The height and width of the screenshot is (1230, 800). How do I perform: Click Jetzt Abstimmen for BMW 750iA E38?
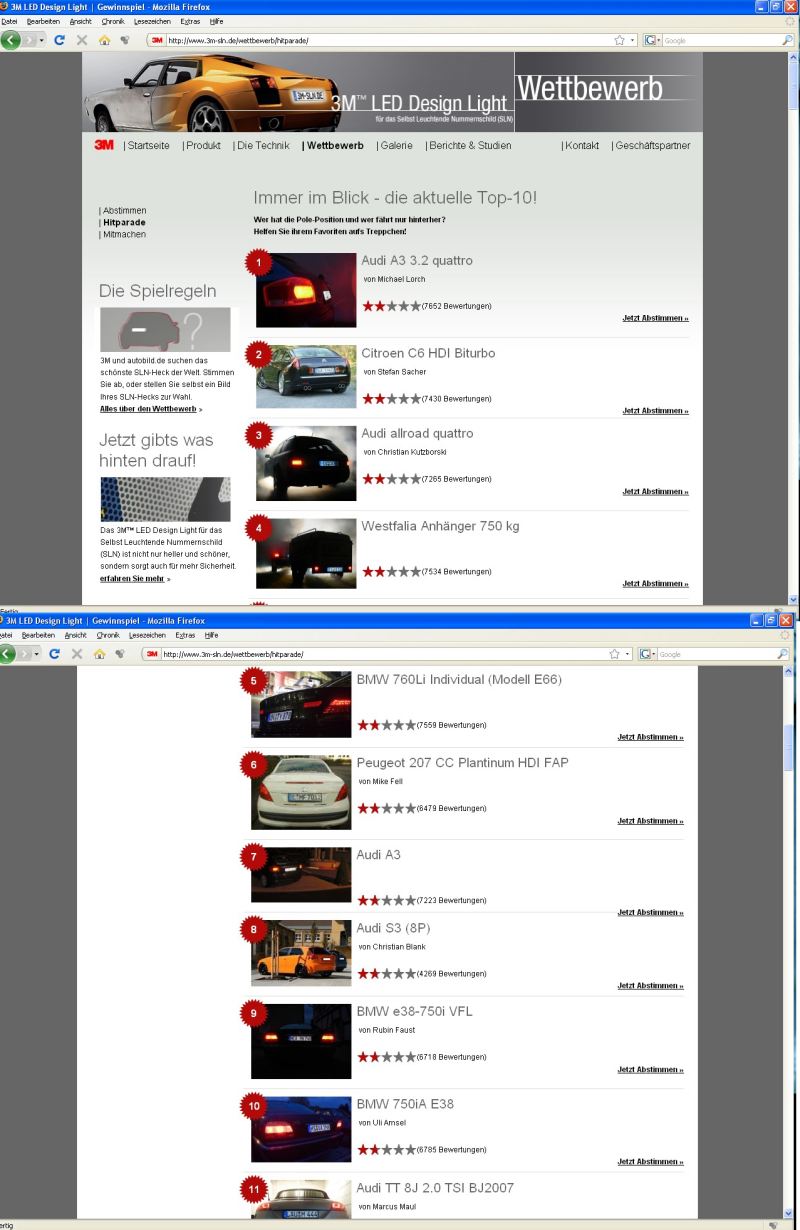650,1162
